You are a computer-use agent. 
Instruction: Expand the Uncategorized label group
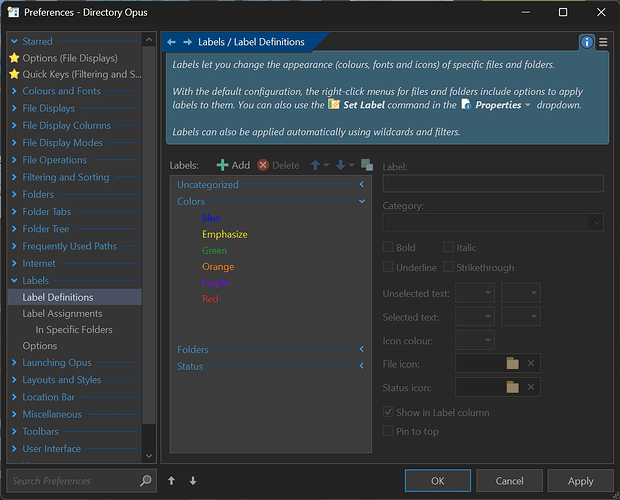pyautogui.click(x=362, y=184)
